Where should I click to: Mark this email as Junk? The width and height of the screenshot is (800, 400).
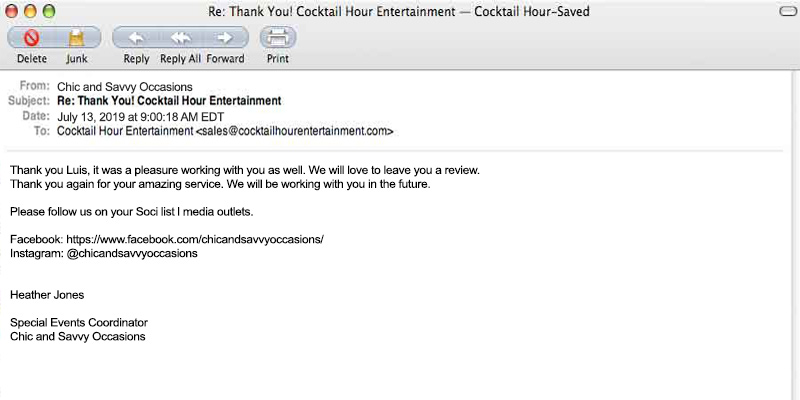point(77,39)
